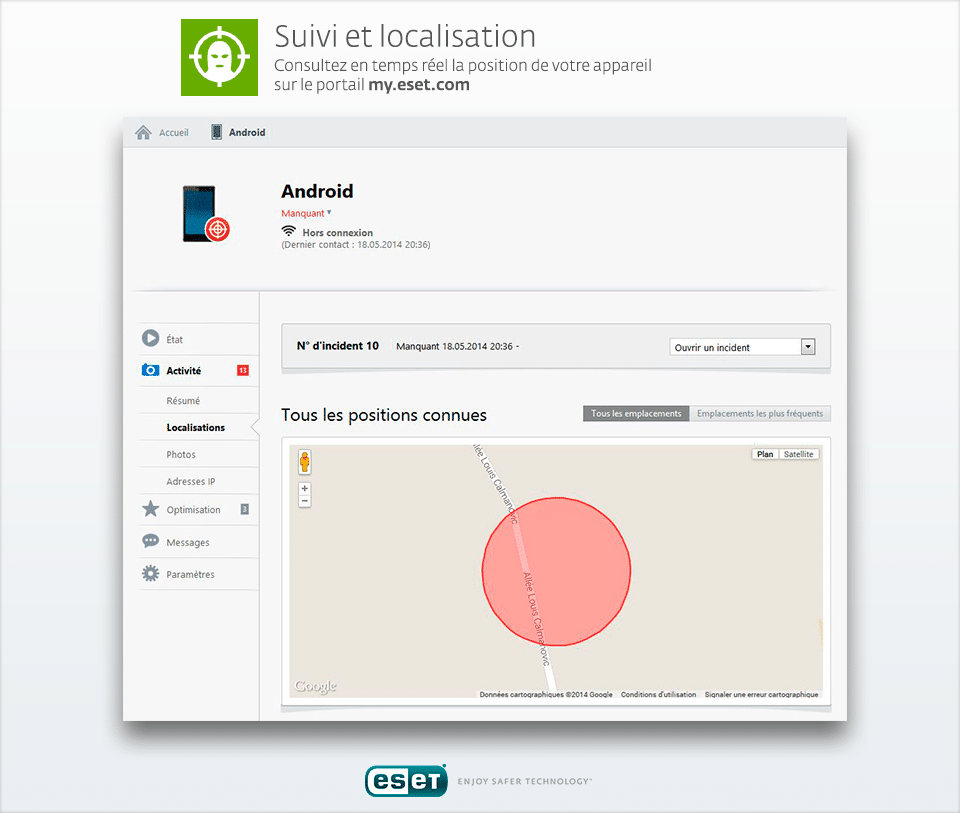Open the Photos sidebar section
The width and height of the screenshot is (960, 813).
coord(181,454)
